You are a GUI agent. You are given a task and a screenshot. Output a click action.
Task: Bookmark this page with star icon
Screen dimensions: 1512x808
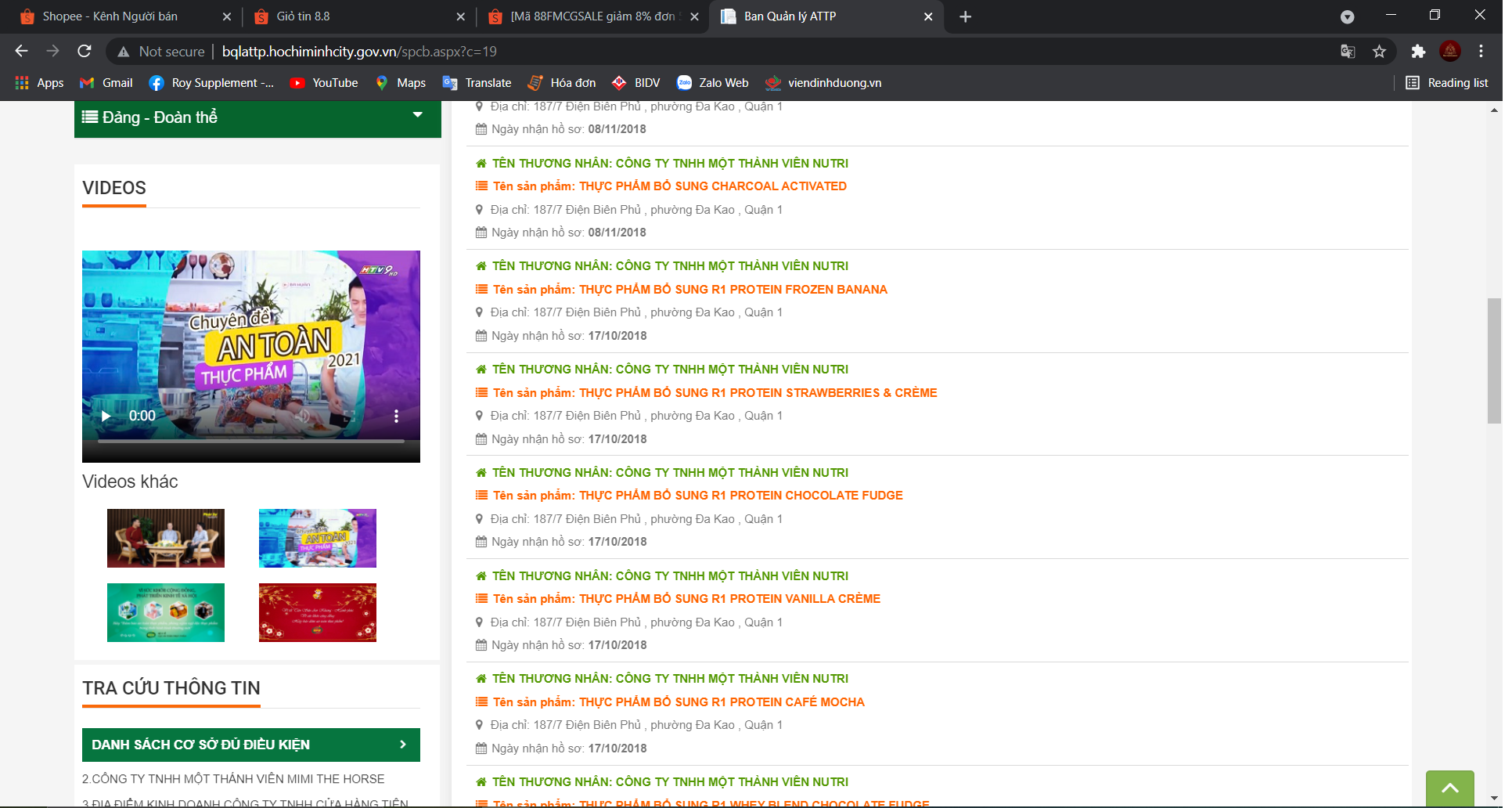1379,52
